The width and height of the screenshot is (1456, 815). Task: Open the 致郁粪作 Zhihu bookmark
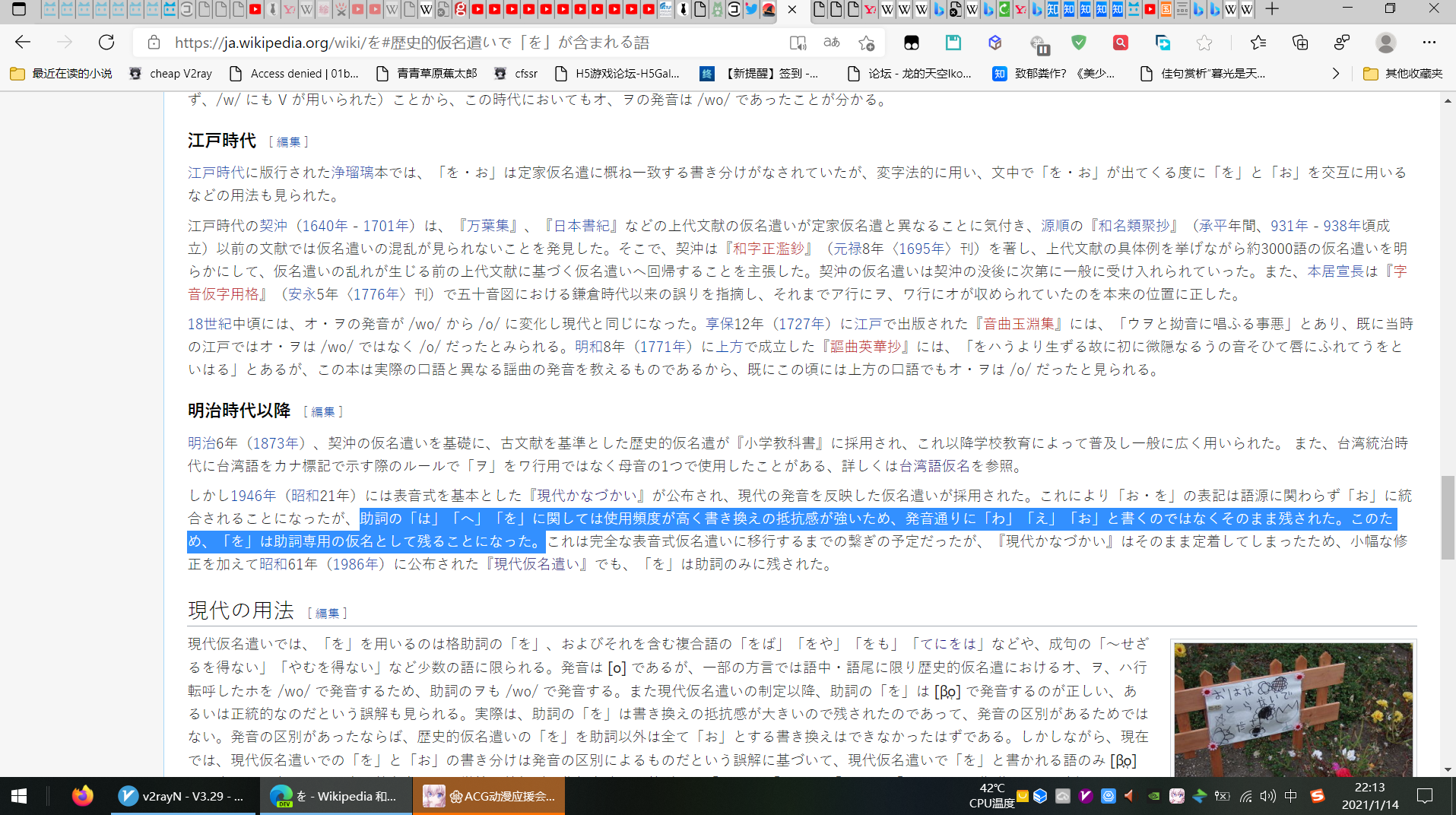[x=1055, y=74]
